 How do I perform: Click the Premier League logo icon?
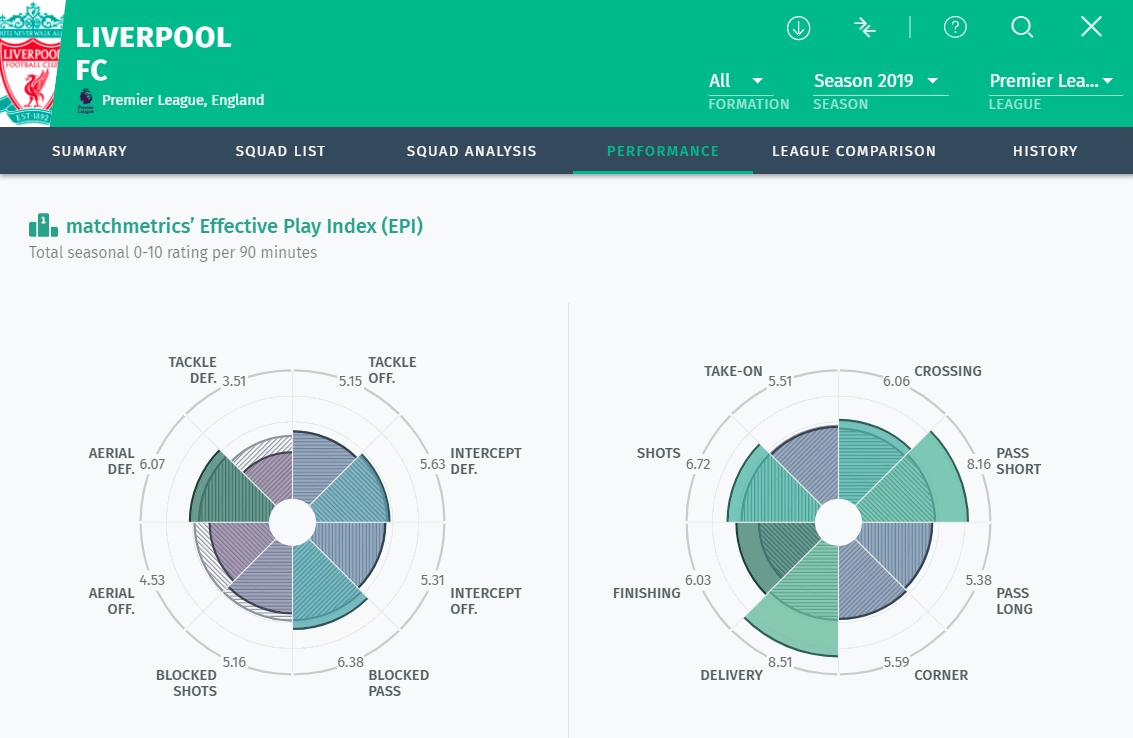(85, 100)
